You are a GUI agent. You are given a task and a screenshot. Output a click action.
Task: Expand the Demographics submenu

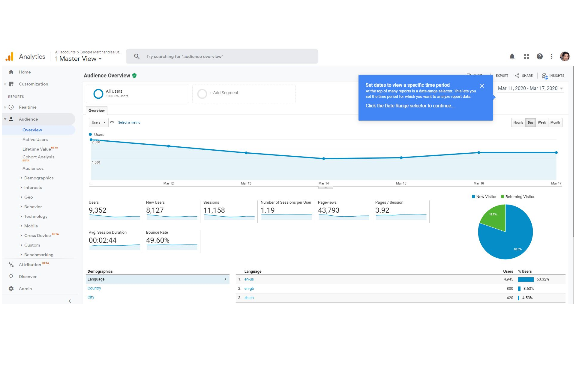[x=38, y=178]
